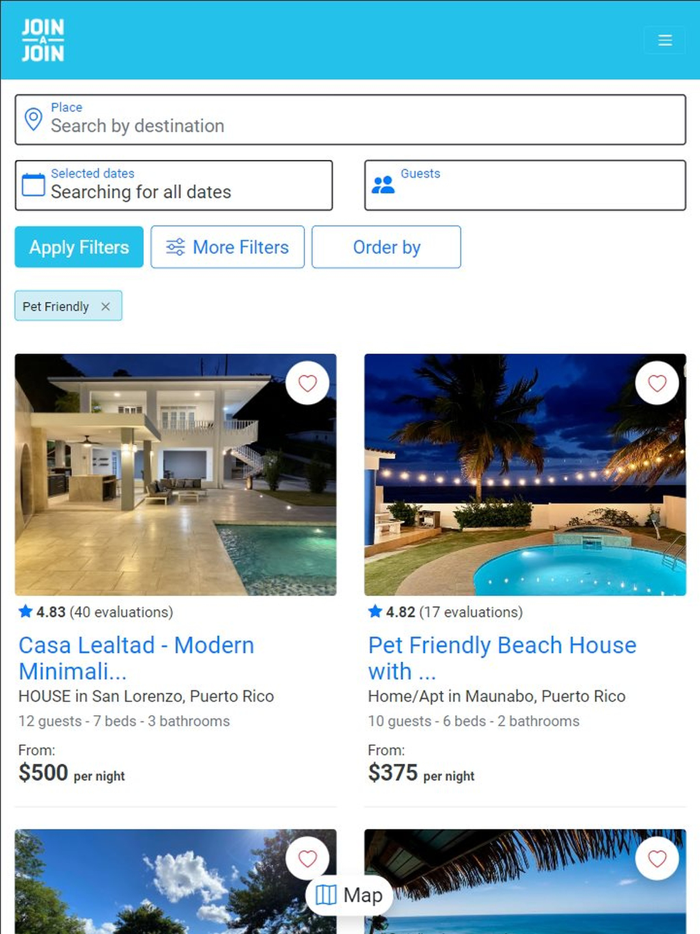The width and height of the screenshot is (700, 934).
Task: Remove the Pet Friendly filter tag
Action: point(105,307)
